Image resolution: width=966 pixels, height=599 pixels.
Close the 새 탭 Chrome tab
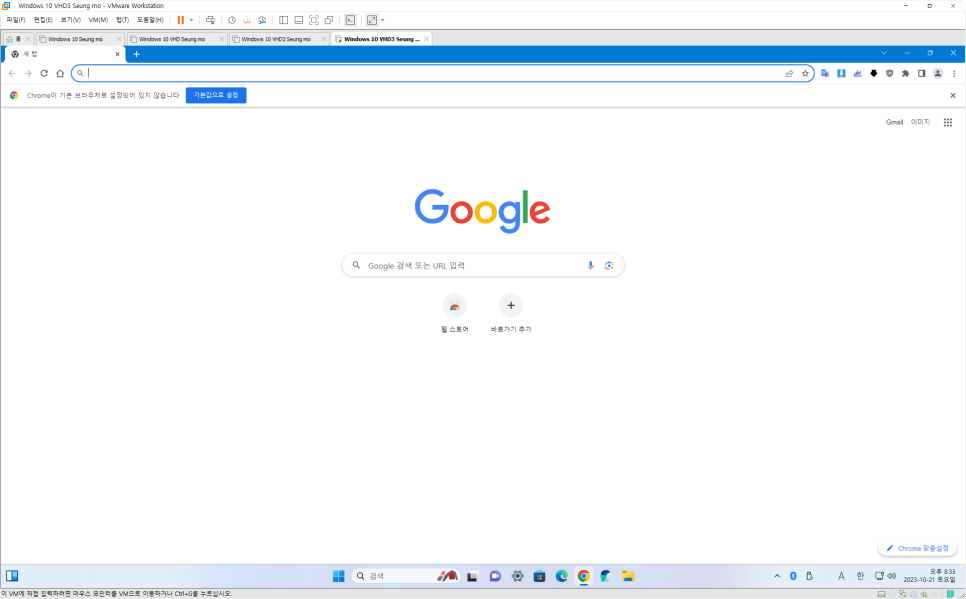point(117,54)
